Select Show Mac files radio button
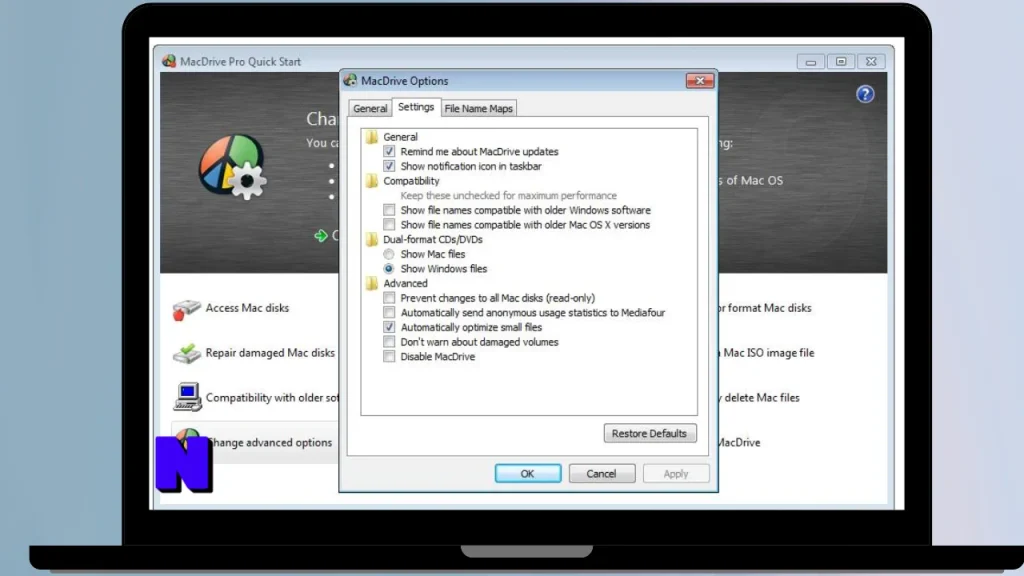 pyautogui.click(x=389, y=254)
